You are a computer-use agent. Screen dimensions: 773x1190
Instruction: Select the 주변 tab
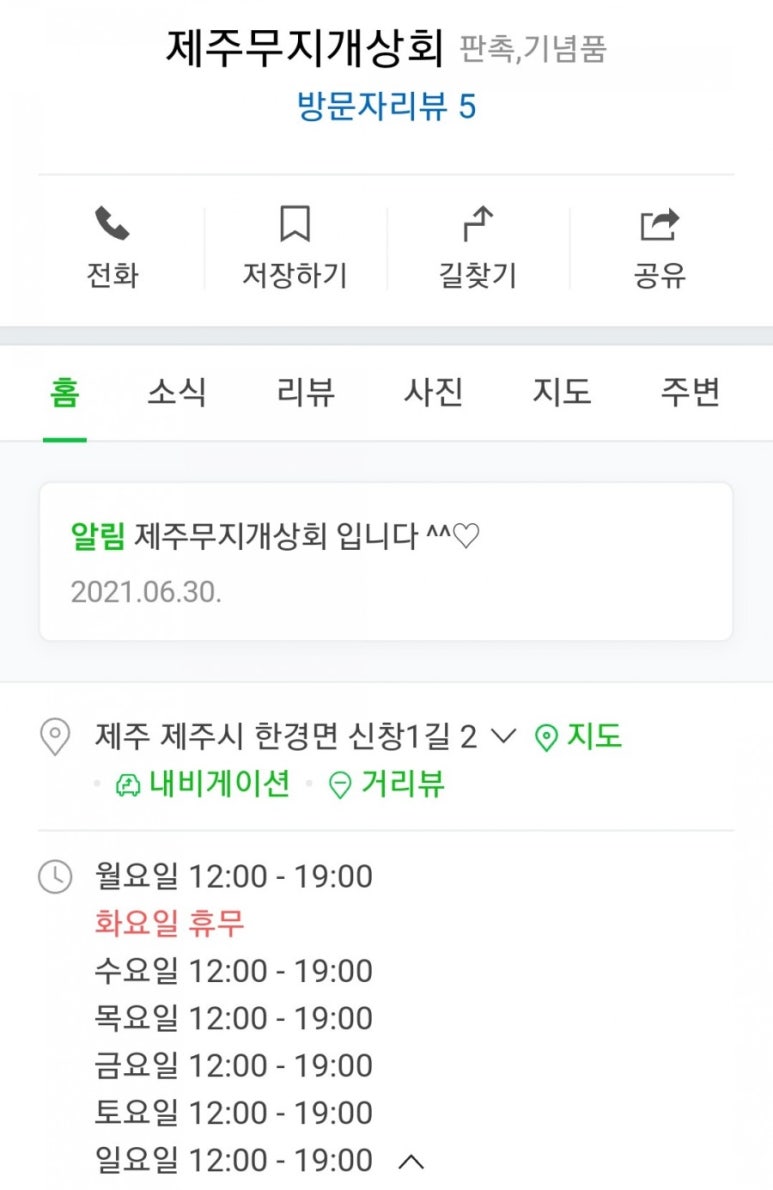click(690, 393)
